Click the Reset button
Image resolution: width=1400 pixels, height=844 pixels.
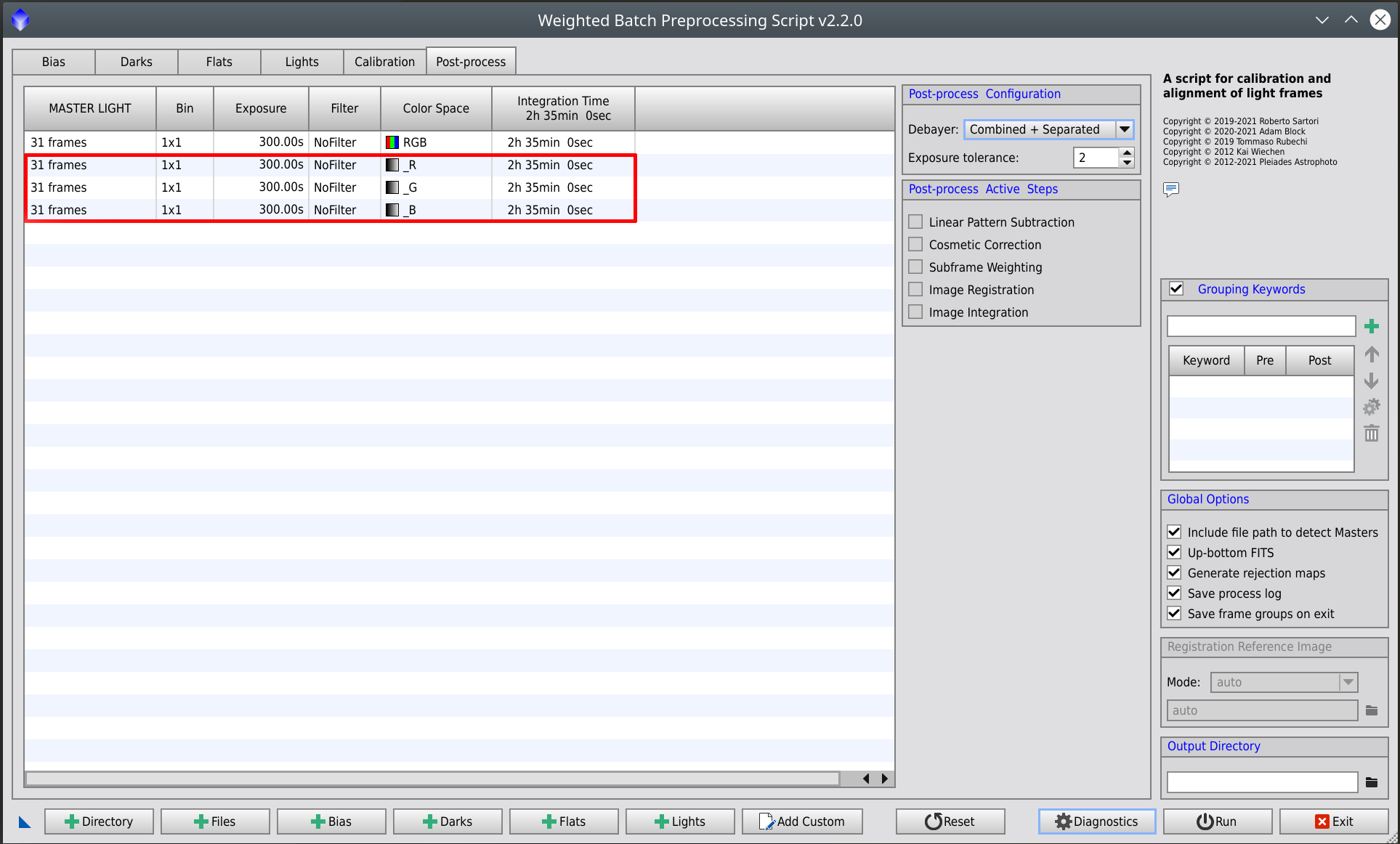(950, 821)
